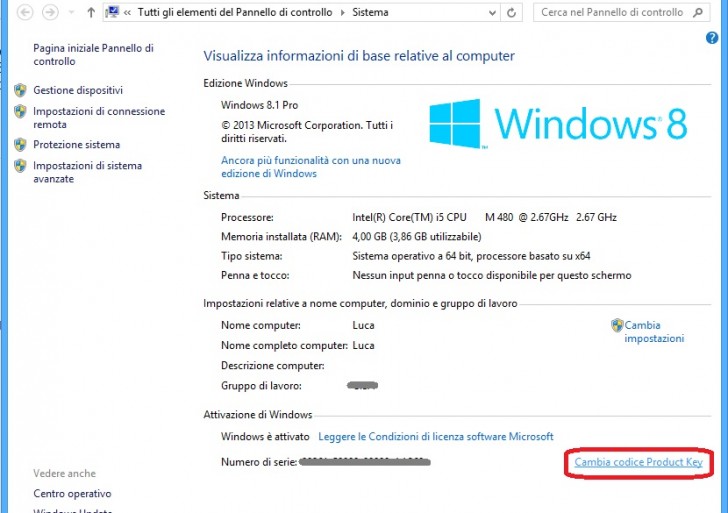
Task: Click the shield icon beside Protezione sistema
Action: (x=20, y=144)
